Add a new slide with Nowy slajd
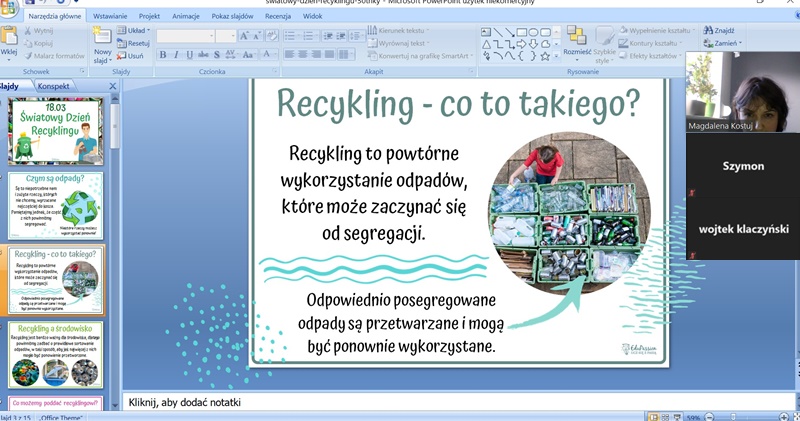800x421 pixels. coord(102,45)
